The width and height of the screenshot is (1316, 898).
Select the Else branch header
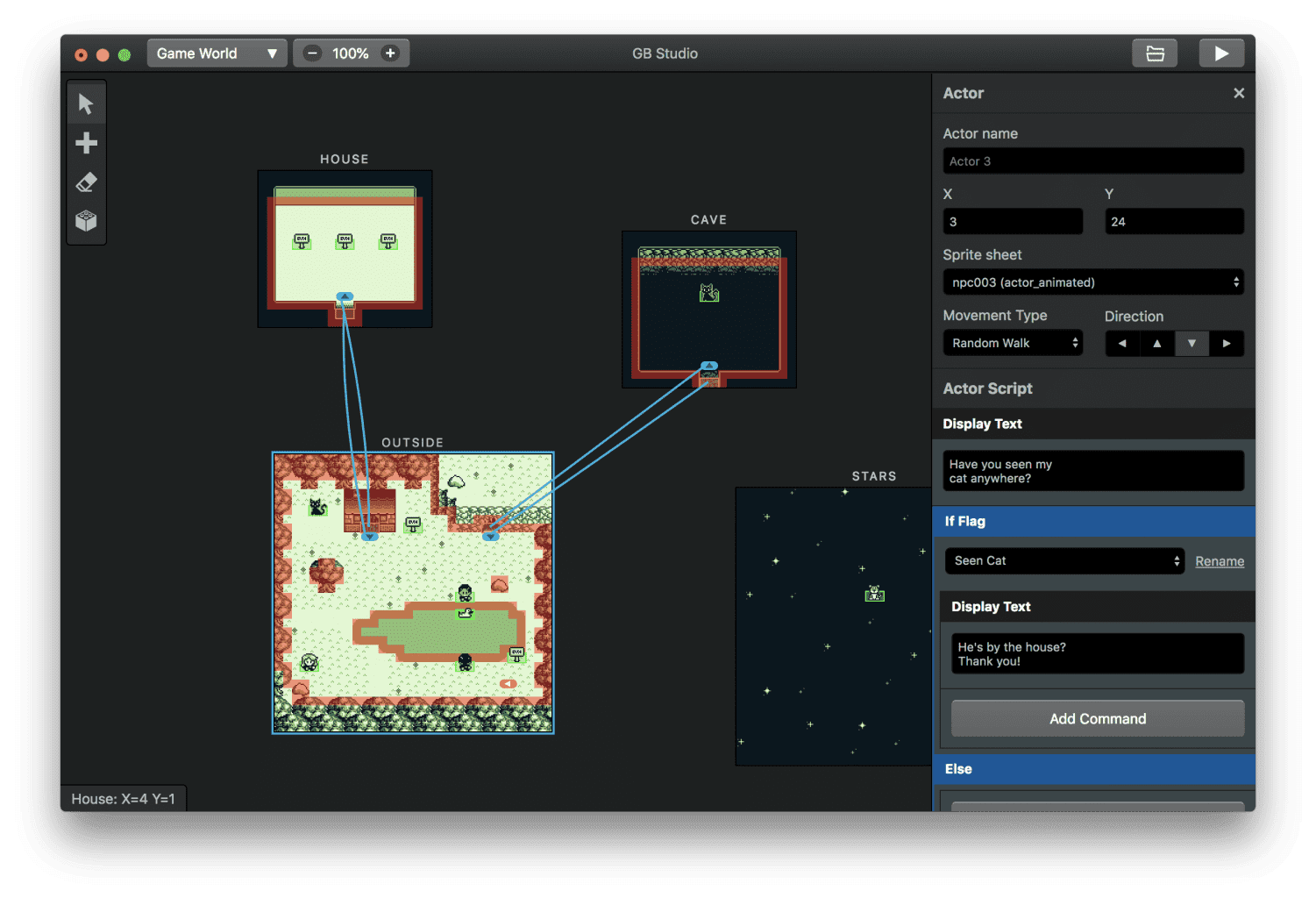click(1094, 769)
